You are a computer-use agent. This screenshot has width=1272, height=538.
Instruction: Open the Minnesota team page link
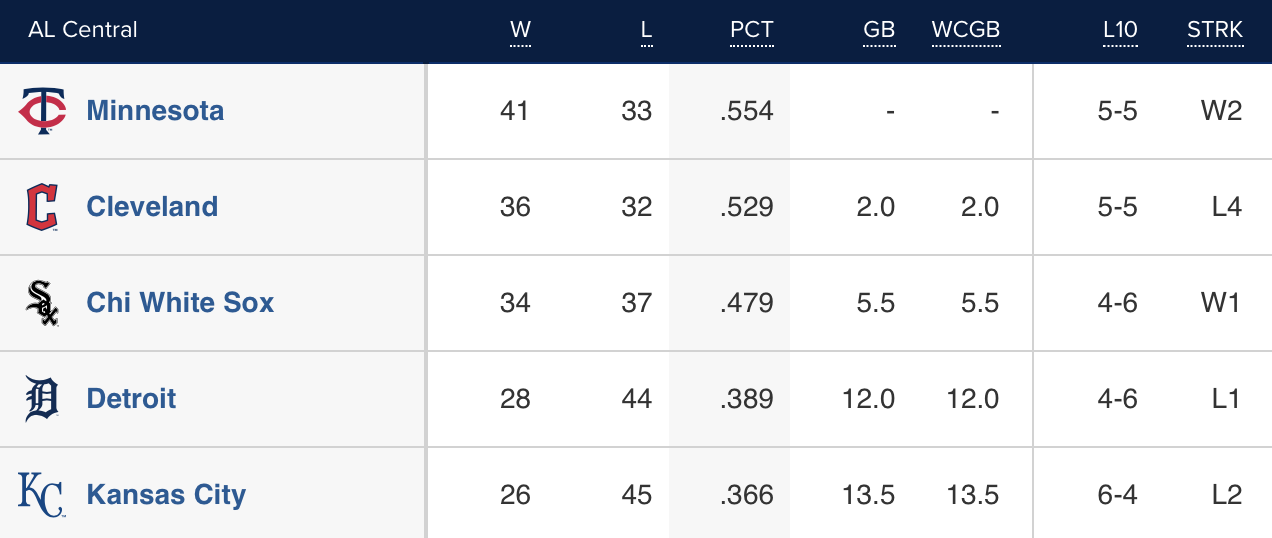155,110
